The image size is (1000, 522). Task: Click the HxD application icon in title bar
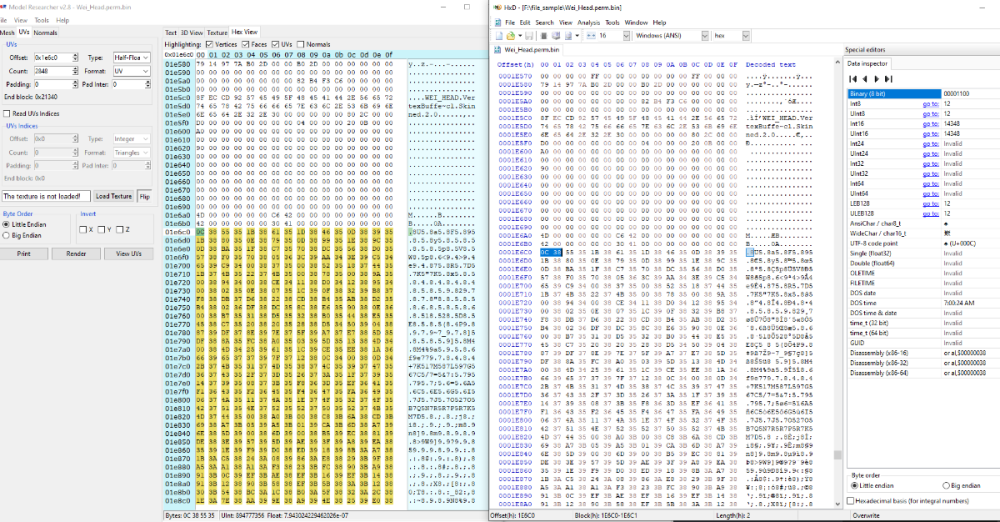click(497, 8)
